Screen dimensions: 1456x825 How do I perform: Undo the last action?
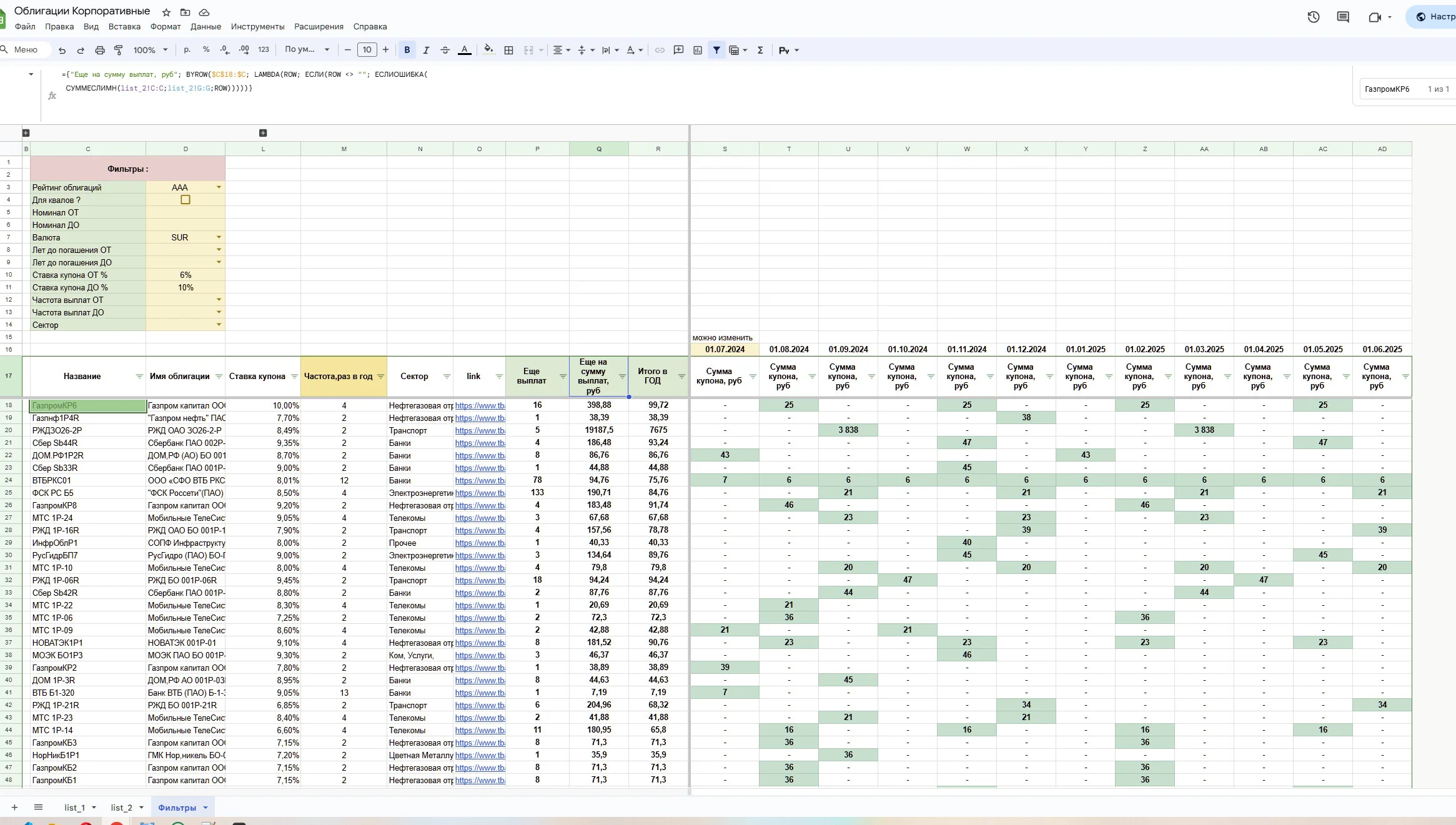(x=62, y=50)
